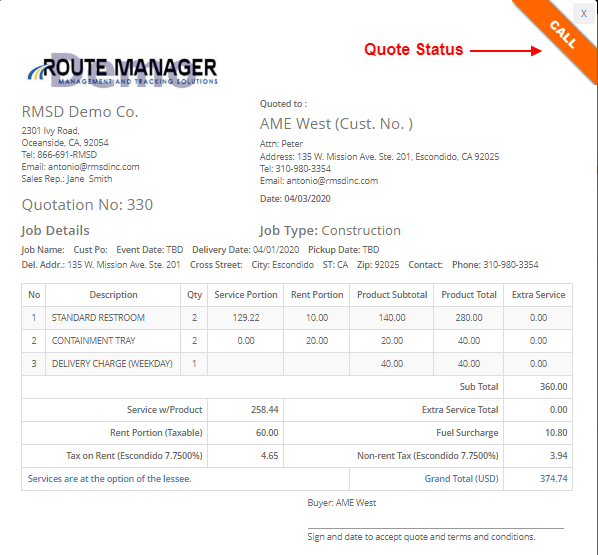This screenshot has width=598, height=555.
Task: Click the Extra Service column header
Action: point(538,295)
